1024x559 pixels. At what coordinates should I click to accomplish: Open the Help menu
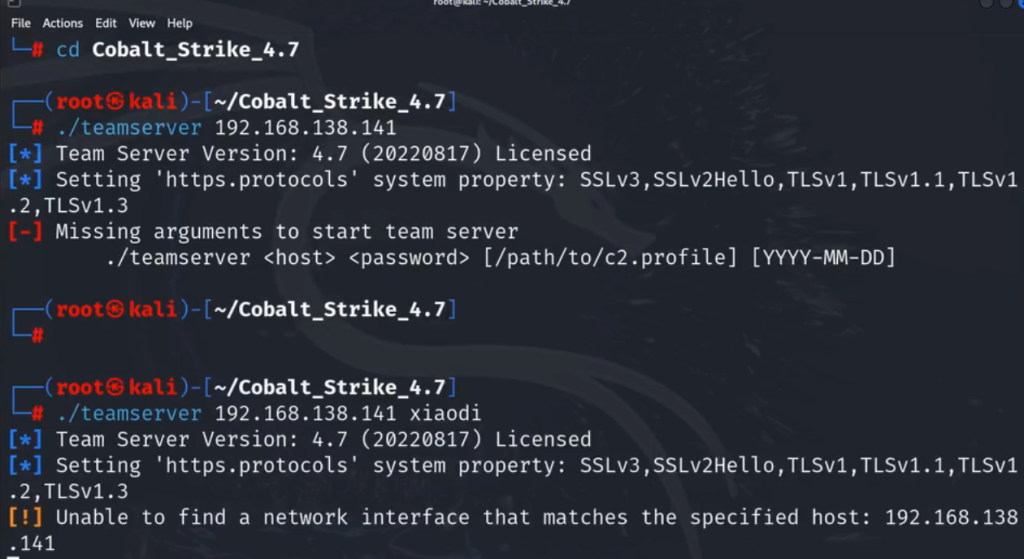click(x=180, y=23)
